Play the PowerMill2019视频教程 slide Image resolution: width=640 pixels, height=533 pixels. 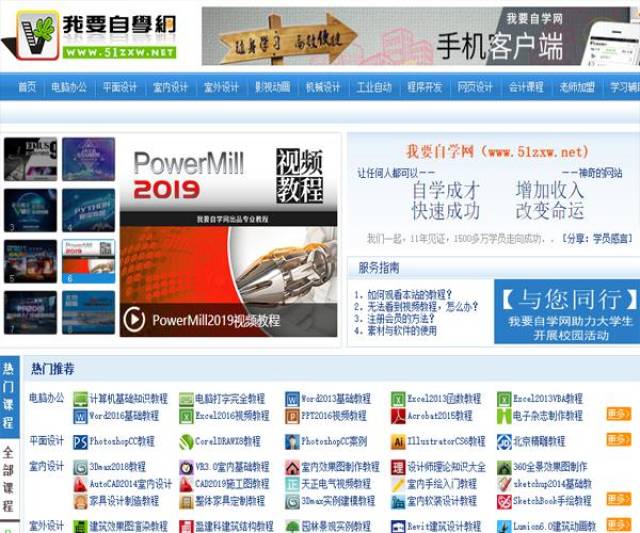point(134,319)
